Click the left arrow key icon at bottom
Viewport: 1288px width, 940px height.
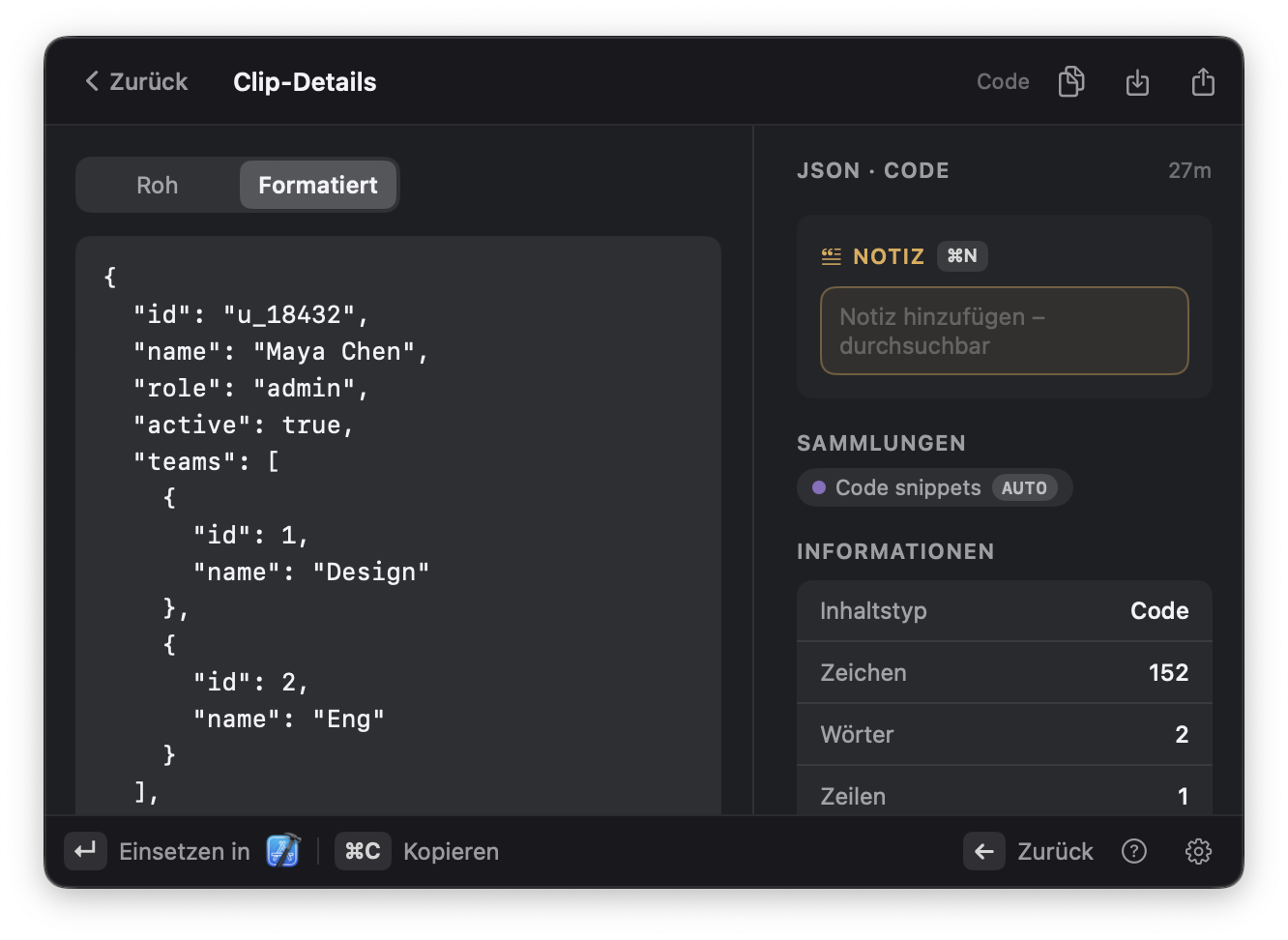[x=983, y=851]
